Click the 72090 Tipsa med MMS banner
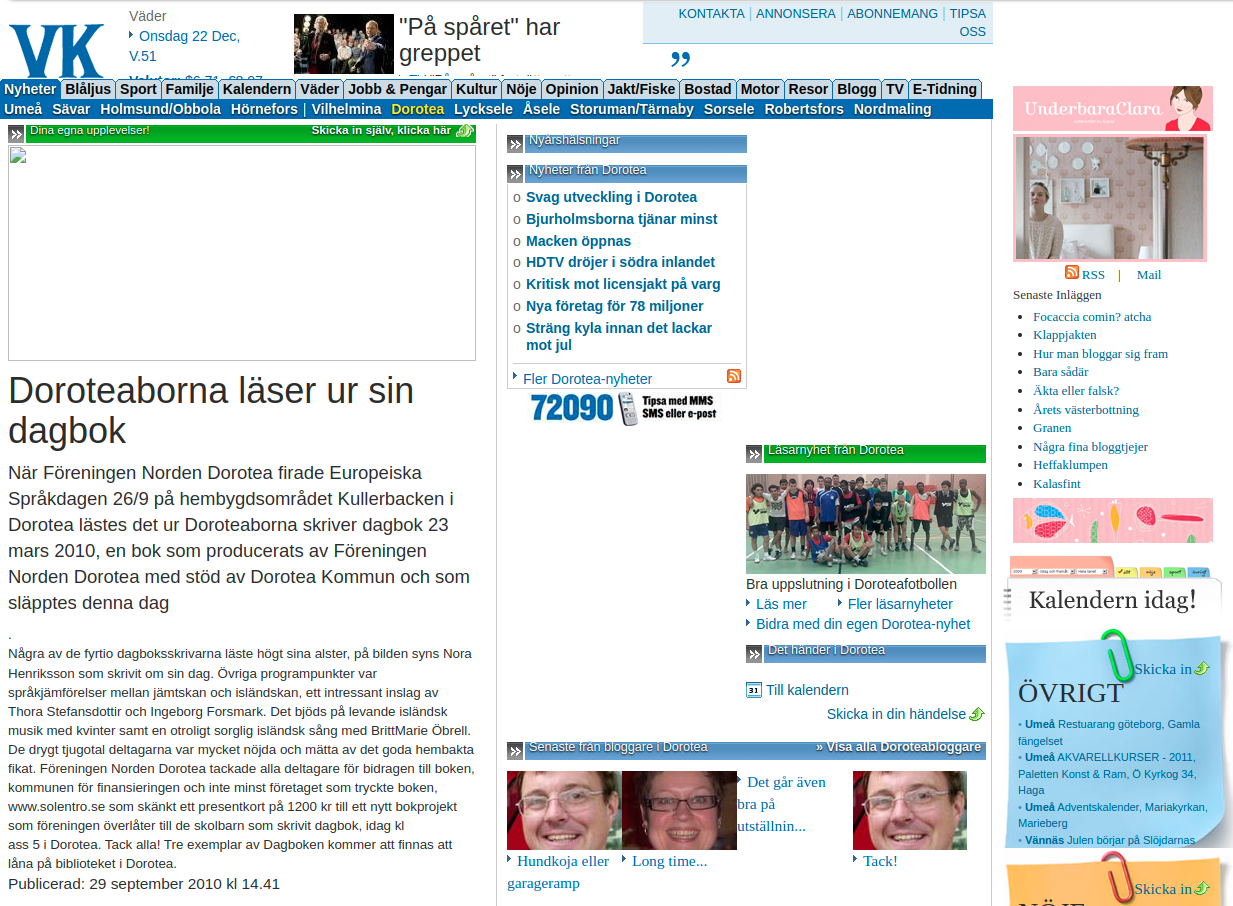This screenshot has height=906, width=1233. (625, 408)
